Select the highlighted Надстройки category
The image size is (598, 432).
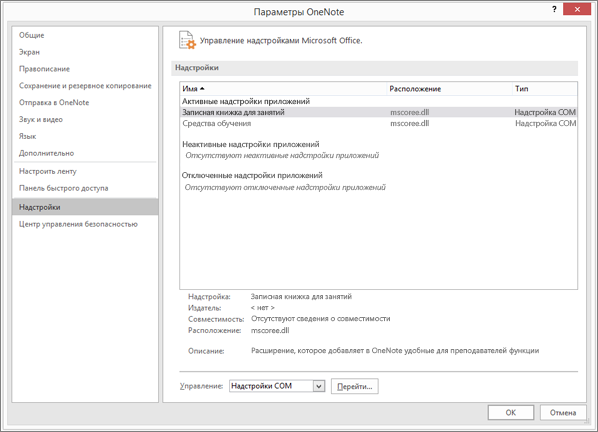[x=85, y=207]
